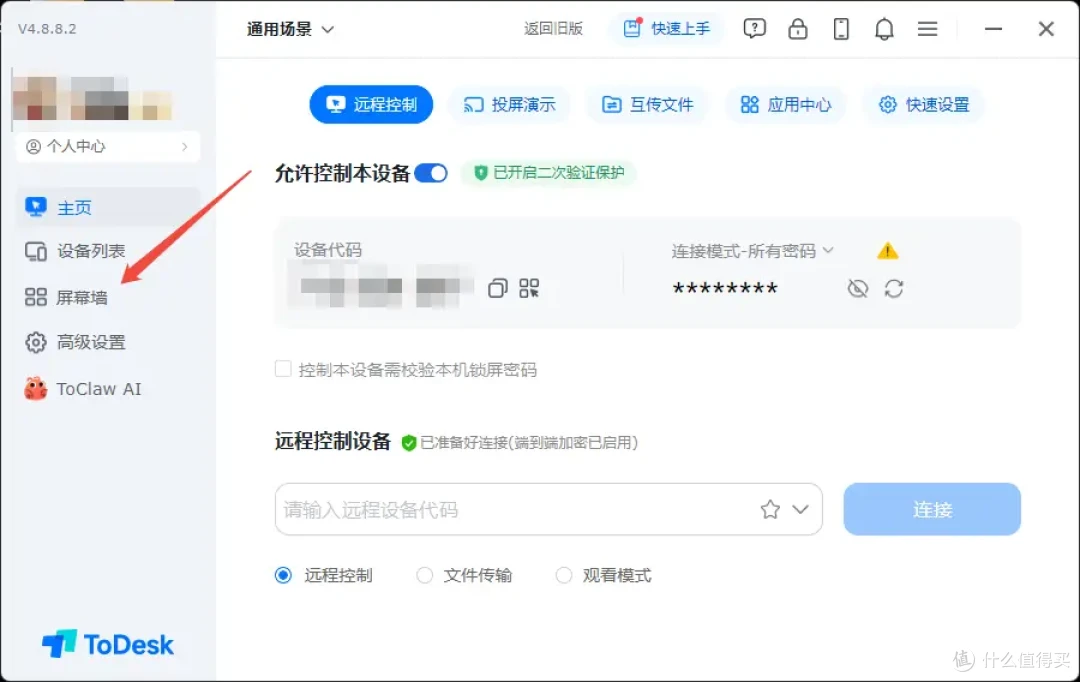Switch to 投屏演示 tab
The height and width of the screenshot is (682, 1080).
click(509, 105)
